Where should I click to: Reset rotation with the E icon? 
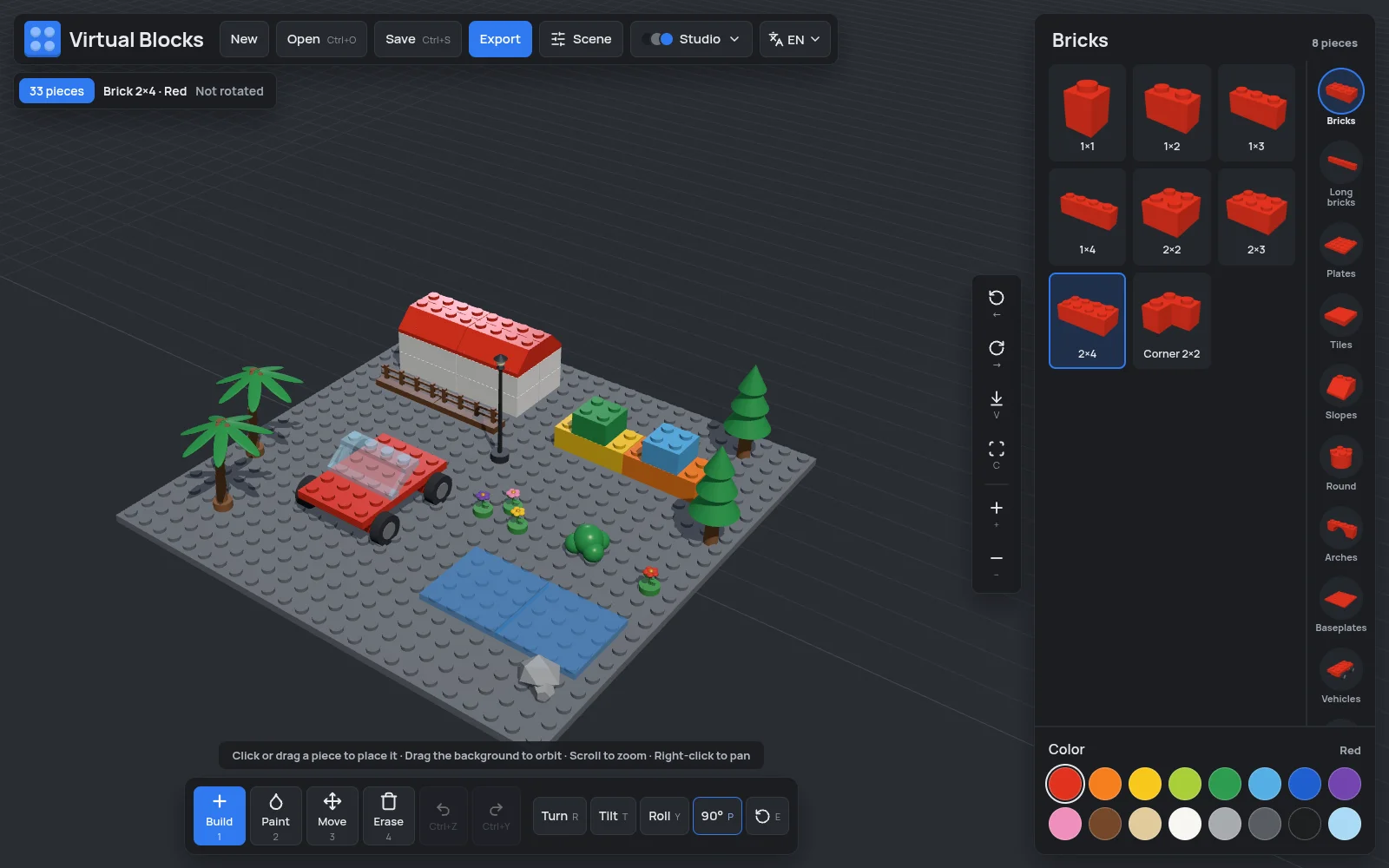767,816
